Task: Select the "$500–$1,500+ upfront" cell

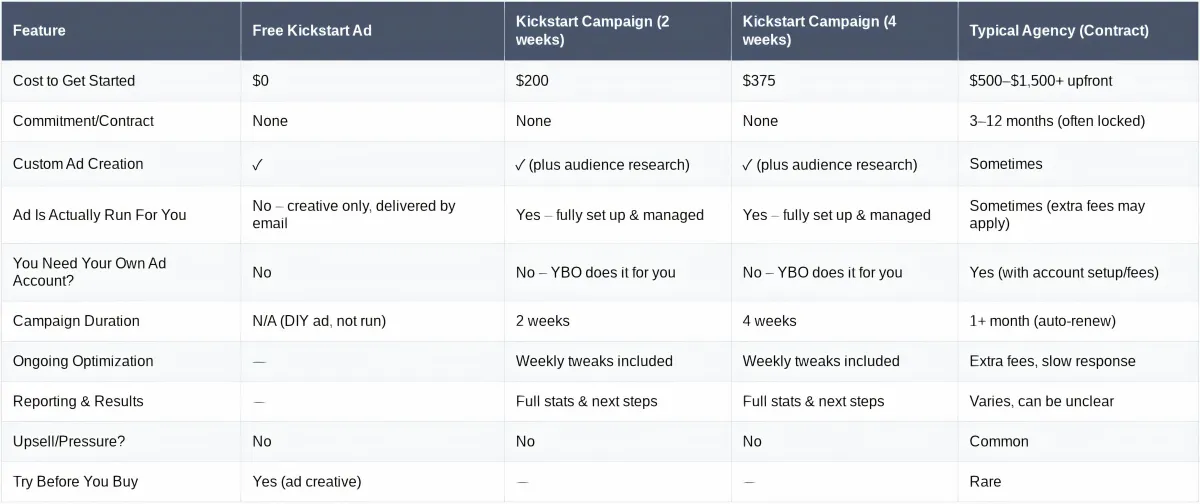Action: point(1041,80)
